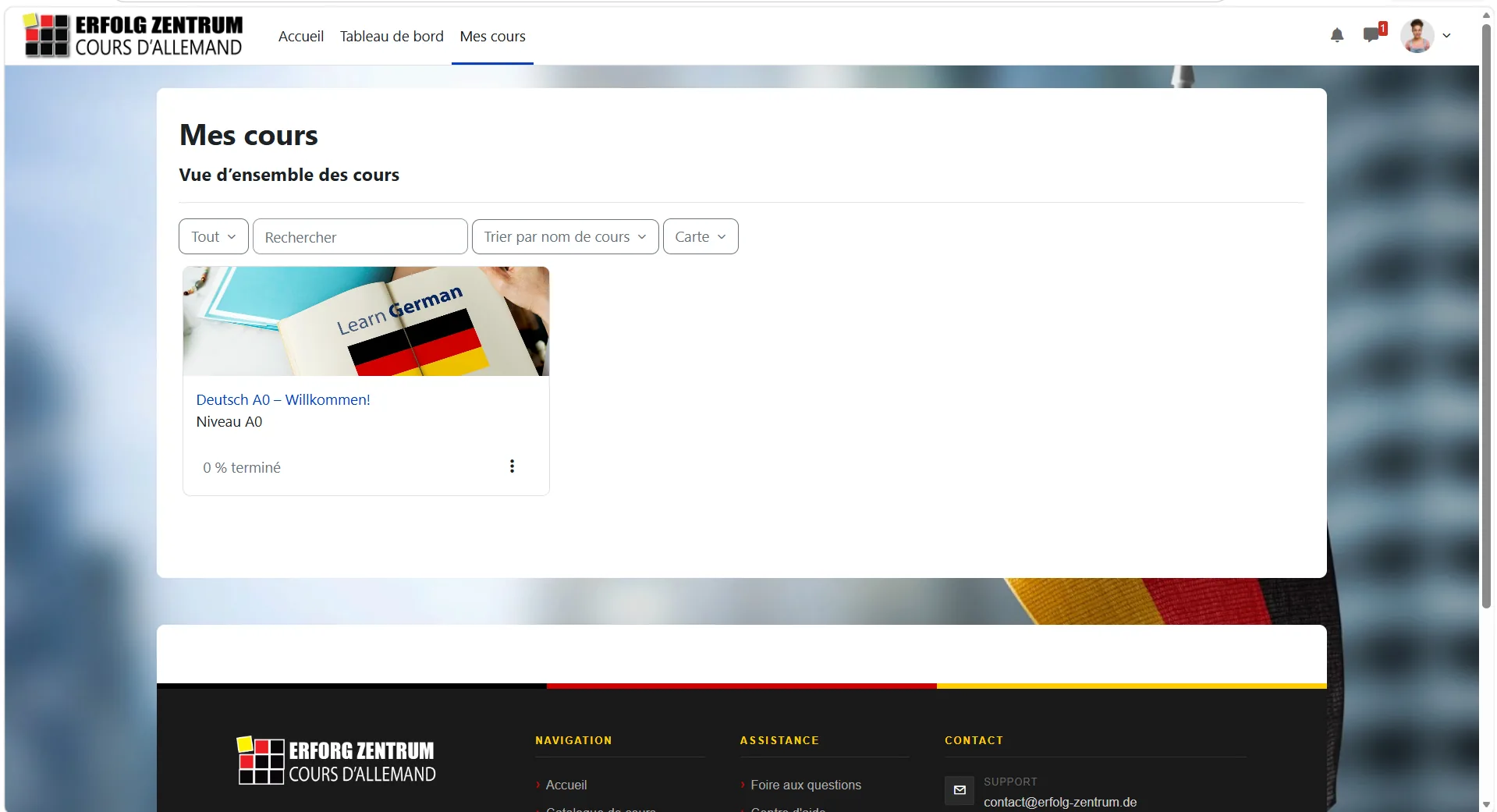Click the Niveau A0 category text
This screenshot has width=1497, height=812.
tap(229, 422)
